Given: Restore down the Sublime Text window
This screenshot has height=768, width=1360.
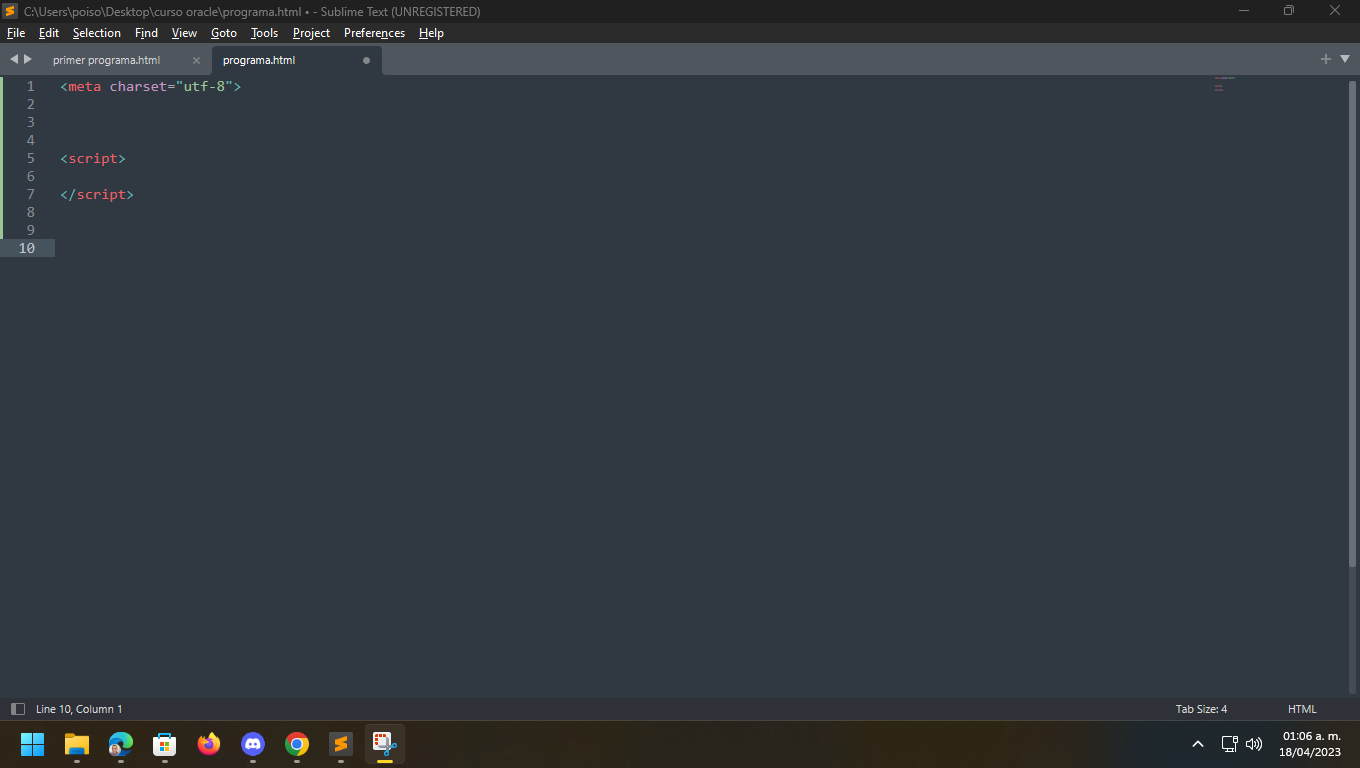Looking at the screenshot, I should (x=1289, y=11).
